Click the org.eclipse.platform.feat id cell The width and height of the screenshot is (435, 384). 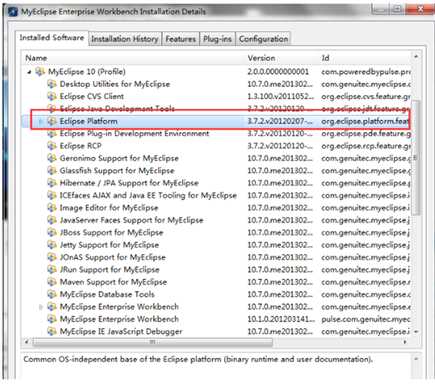366,121
